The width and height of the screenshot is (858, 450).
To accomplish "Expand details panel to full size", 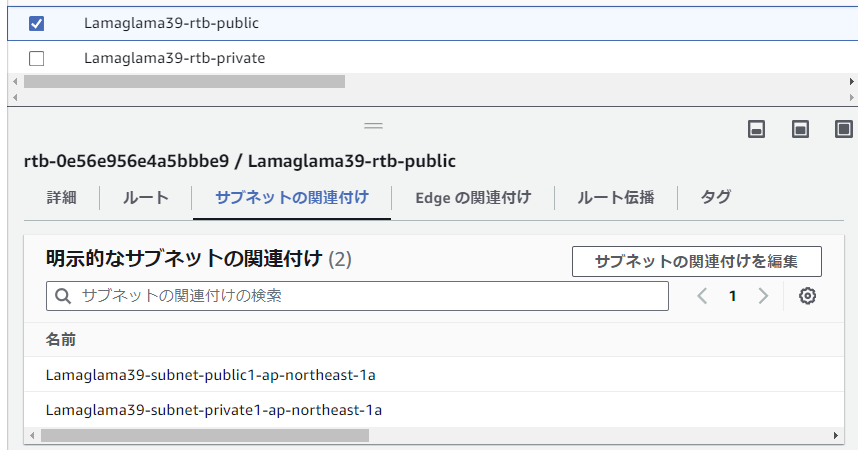I will coord(844,130).
